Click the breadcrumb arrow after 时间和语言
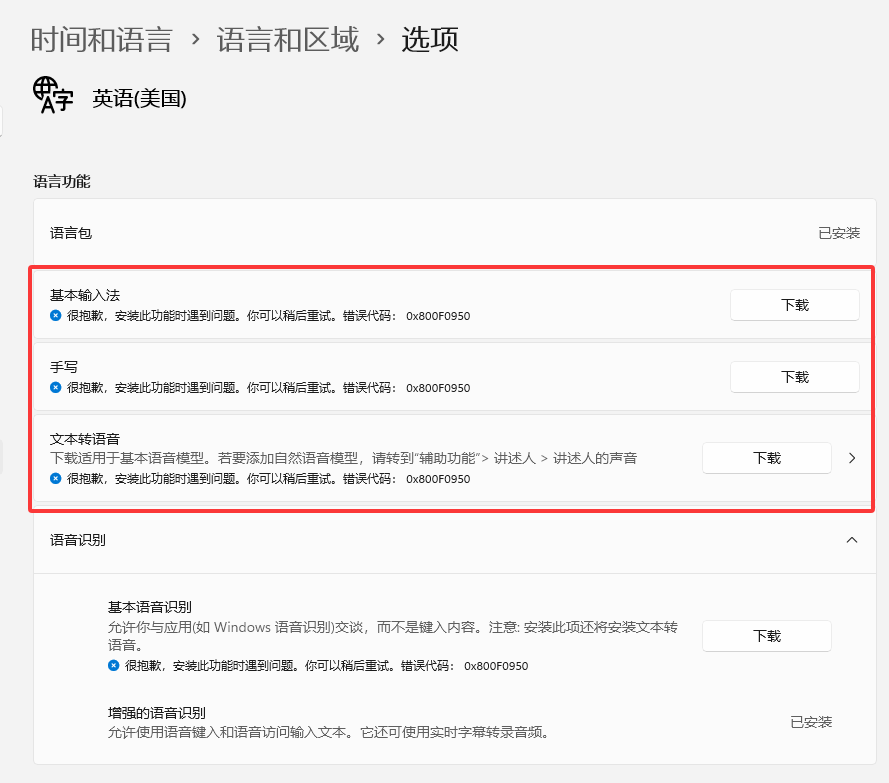 [x=195, y=40]
